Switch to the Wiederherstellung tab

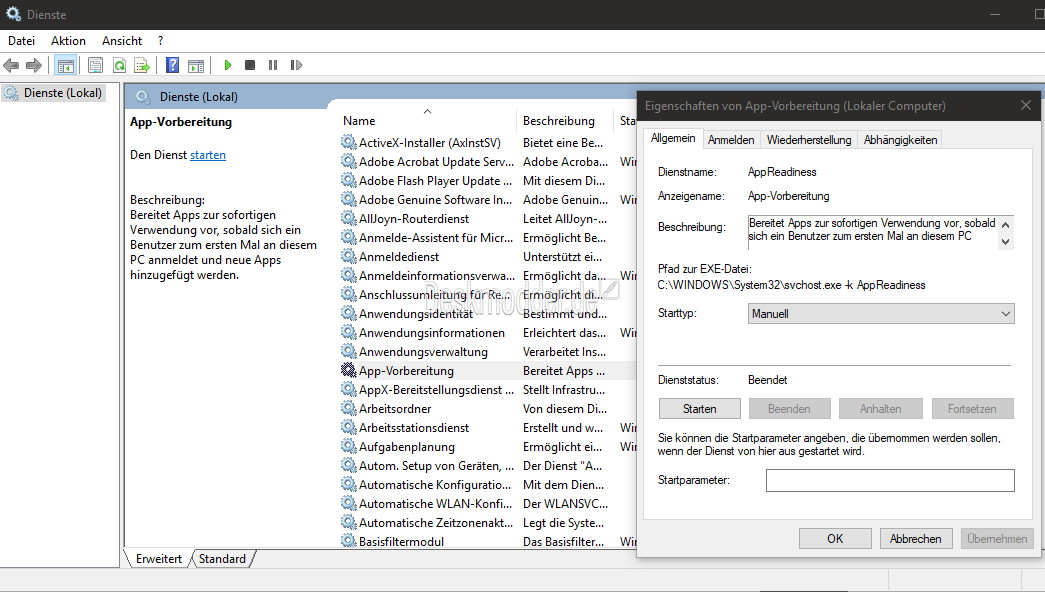point(809,139)
